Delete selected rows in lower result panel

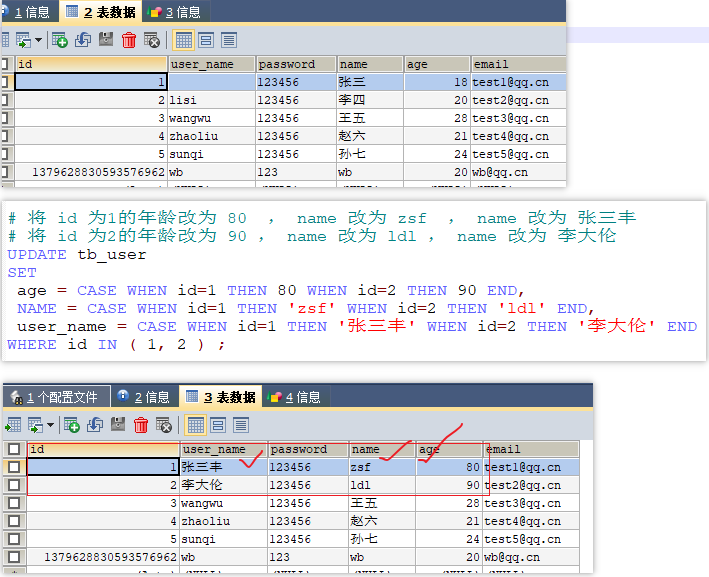point(141,425)
